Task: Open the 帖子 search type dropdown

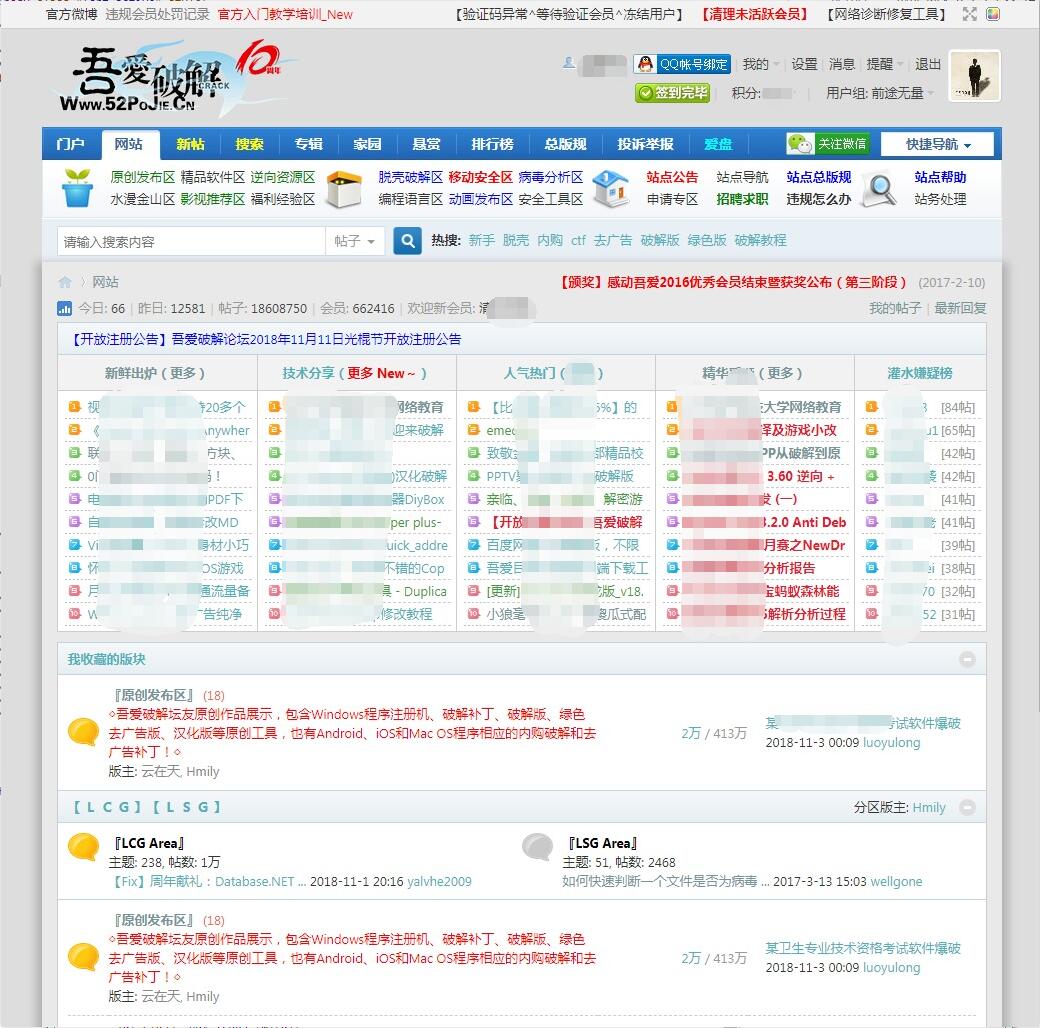Action: pos(355,241)
